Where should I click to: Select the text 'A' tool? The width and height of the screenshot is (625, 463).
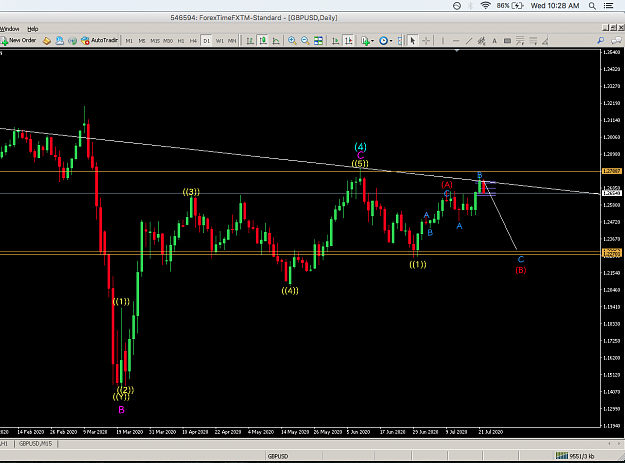494,41
